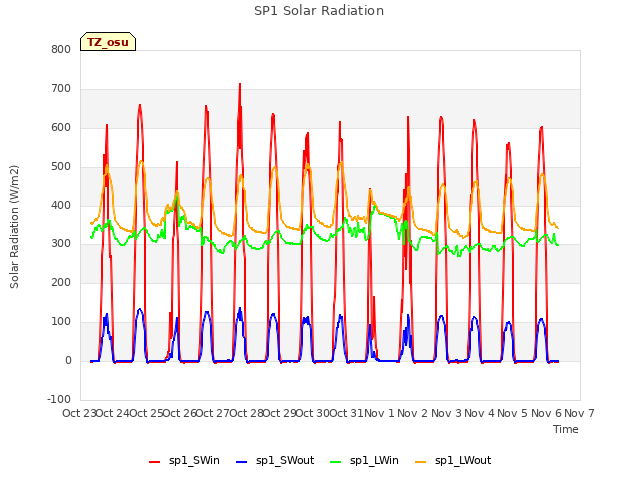This screenshot has width=640, height=480.
Task: Click the blue sp1_SWout legend color marker
Action: (x=242, y=462)
